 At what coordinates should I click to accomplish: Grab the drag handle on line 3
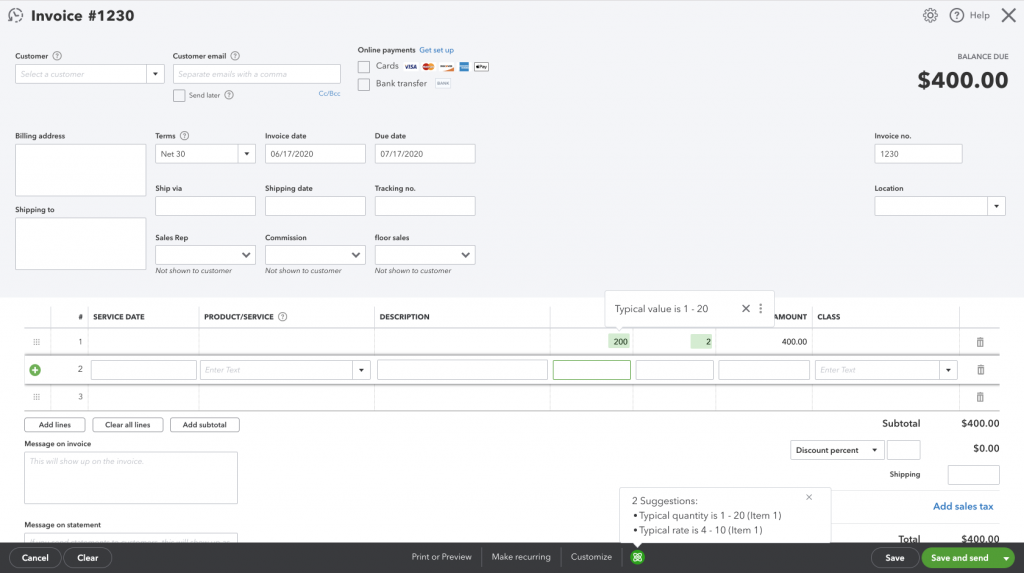pyautogui.click(x=37, y=397)
